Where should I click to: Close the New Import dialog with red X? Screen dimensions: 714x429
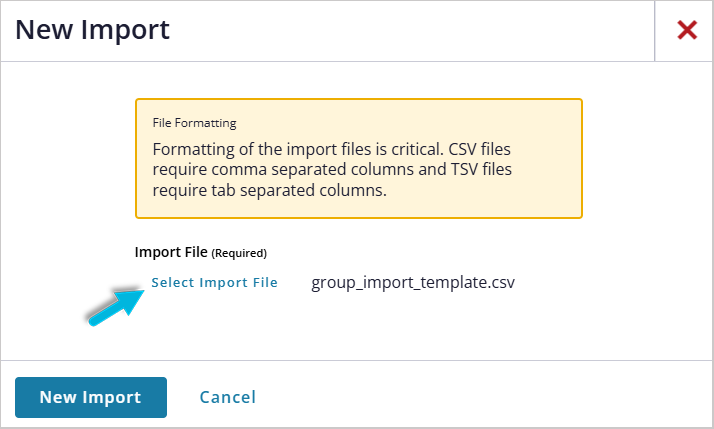(x=686, y=30)
